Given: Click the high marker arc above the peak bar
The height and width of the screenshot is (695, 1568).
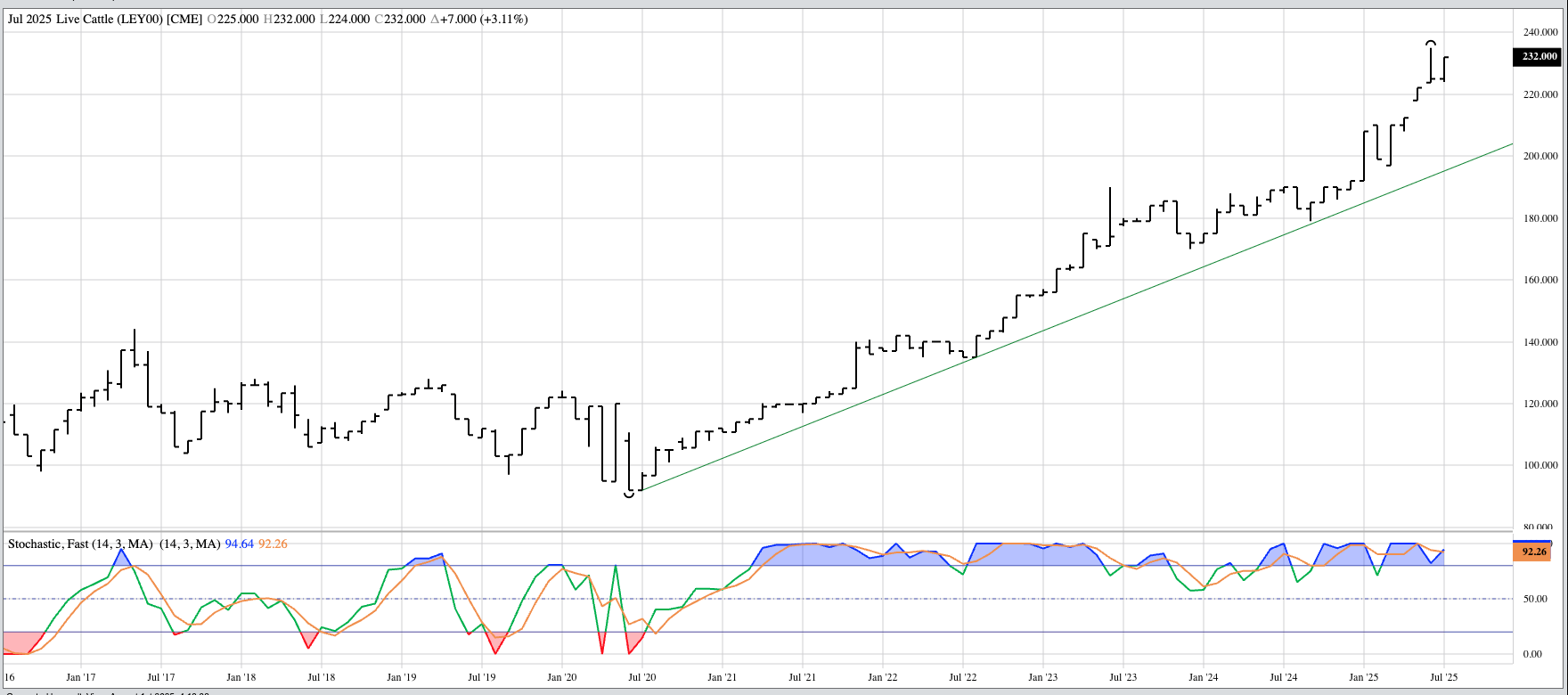Looking at the screenshot, I should coord(1430,42).
